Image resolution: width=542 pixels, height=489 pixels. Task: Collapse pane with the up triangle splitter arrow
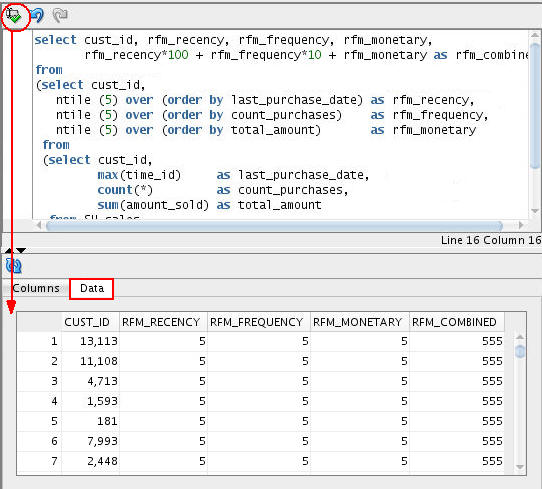pyautogui.click(x=9, y=250)
